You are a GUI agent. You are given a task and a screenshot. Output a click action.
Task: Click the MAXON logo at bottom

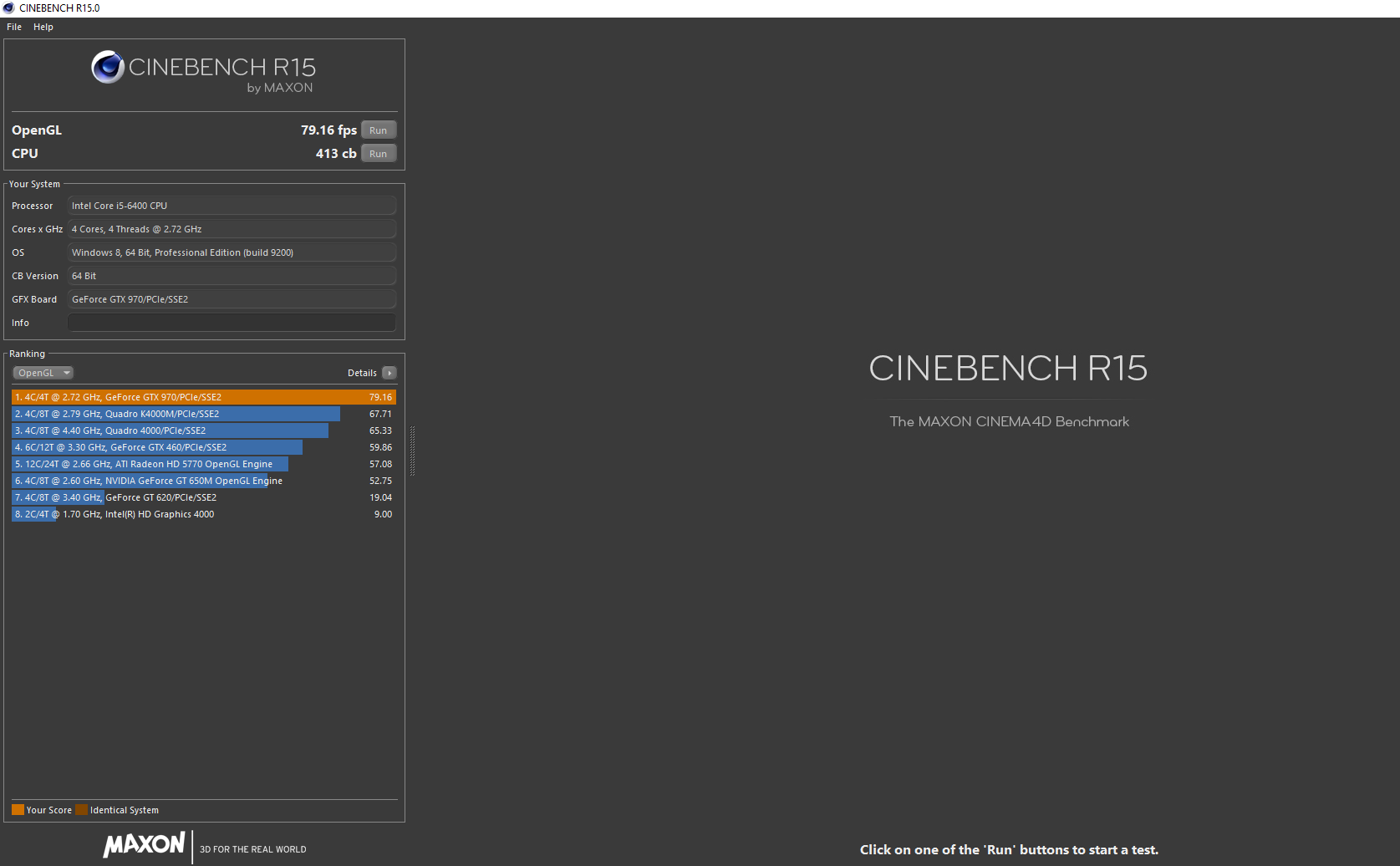pyautogui.click(x=144, y=844)
